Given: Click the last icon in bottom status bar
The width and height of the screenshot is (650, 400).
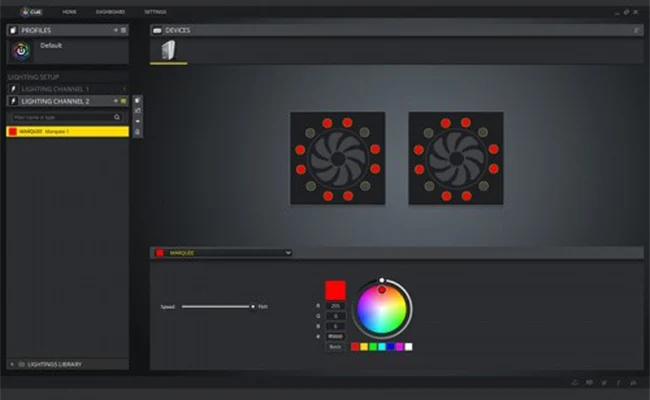Looking at the screenshot, I should (633, 383).
